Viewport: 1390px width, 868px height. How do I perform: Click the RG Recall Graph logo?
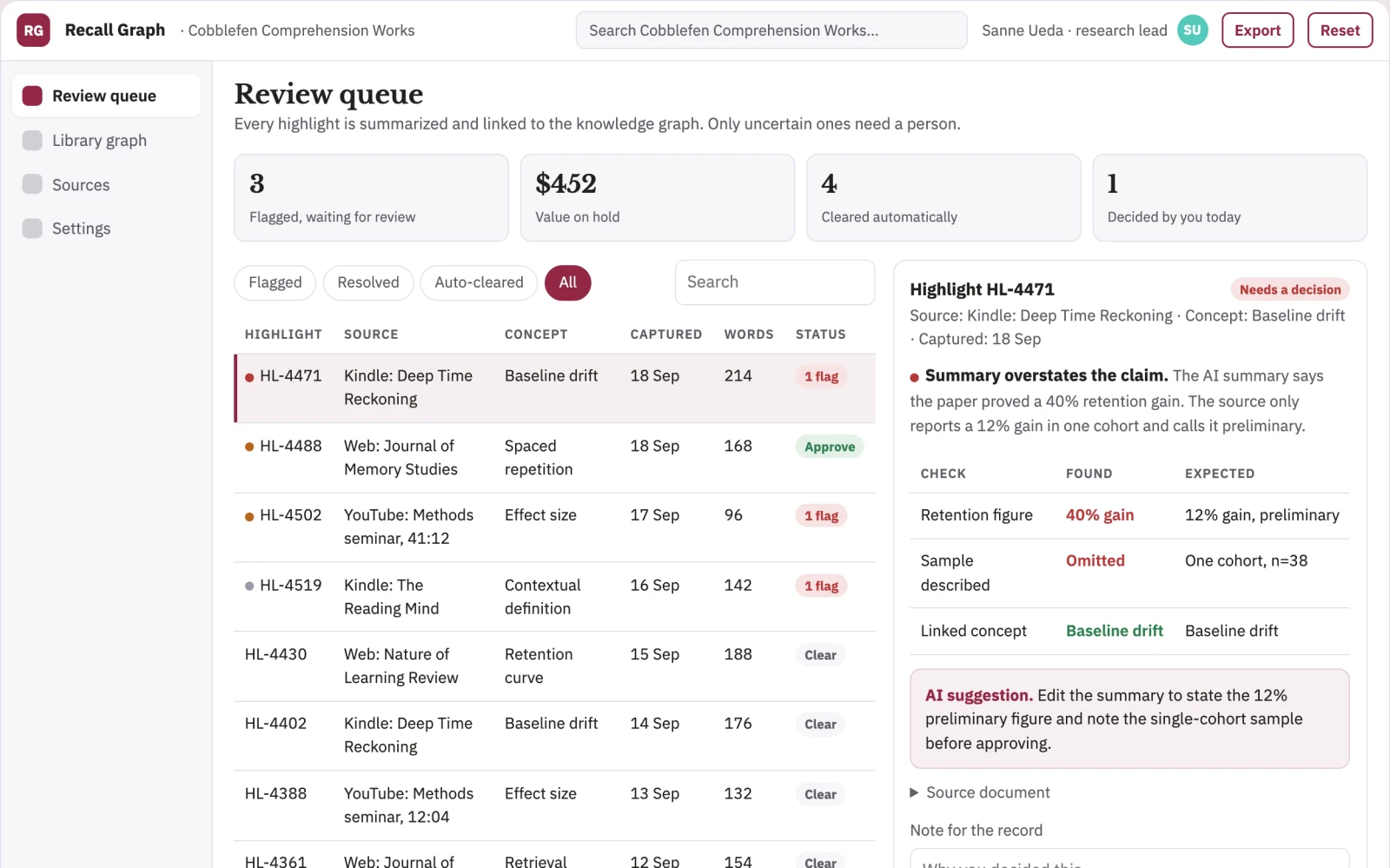coord(33,30)
